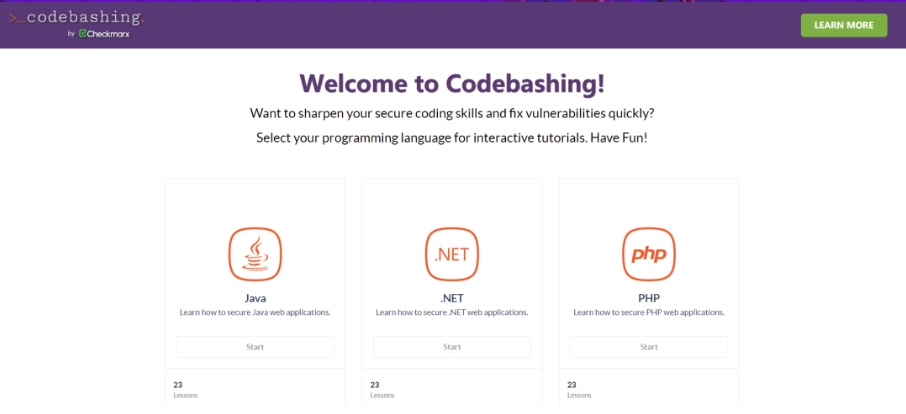Click 'Select your programming language' instruction line
The height and width of the screenshot is (414, 906).
452,139
